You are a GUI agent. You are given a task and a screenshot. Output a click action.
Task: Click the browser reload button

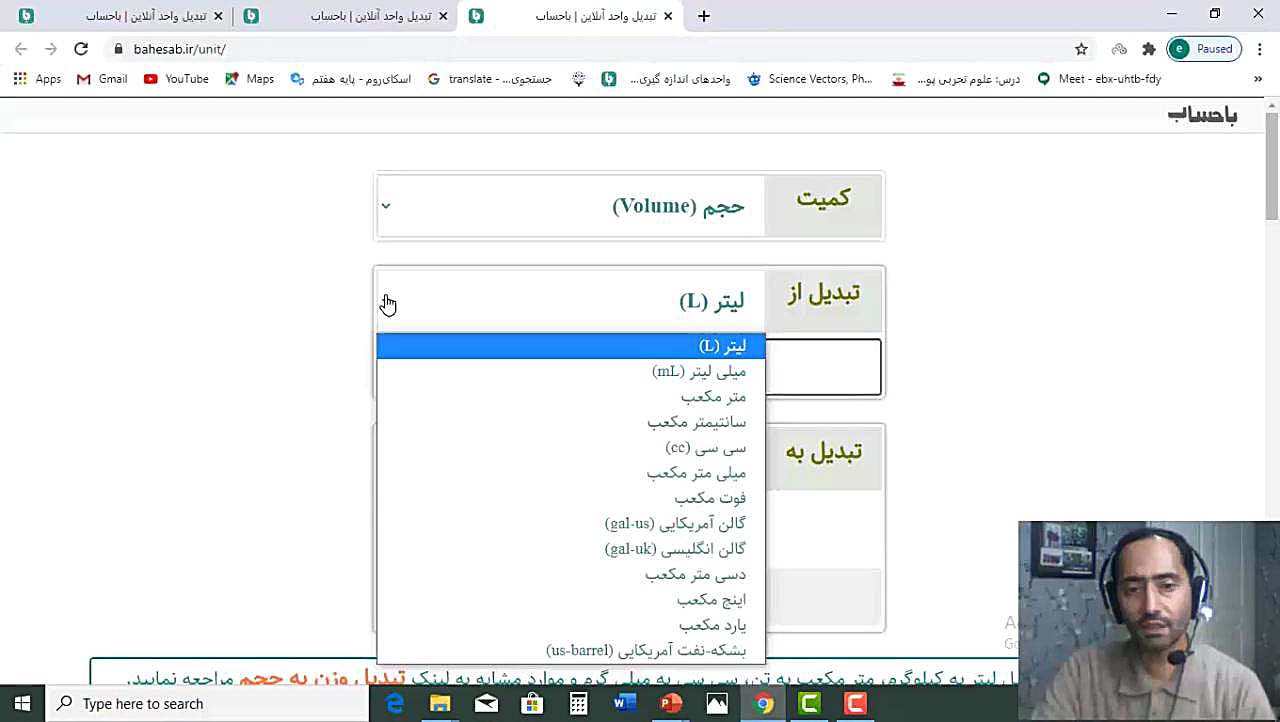pyautogui.click(x=81, y=49)
